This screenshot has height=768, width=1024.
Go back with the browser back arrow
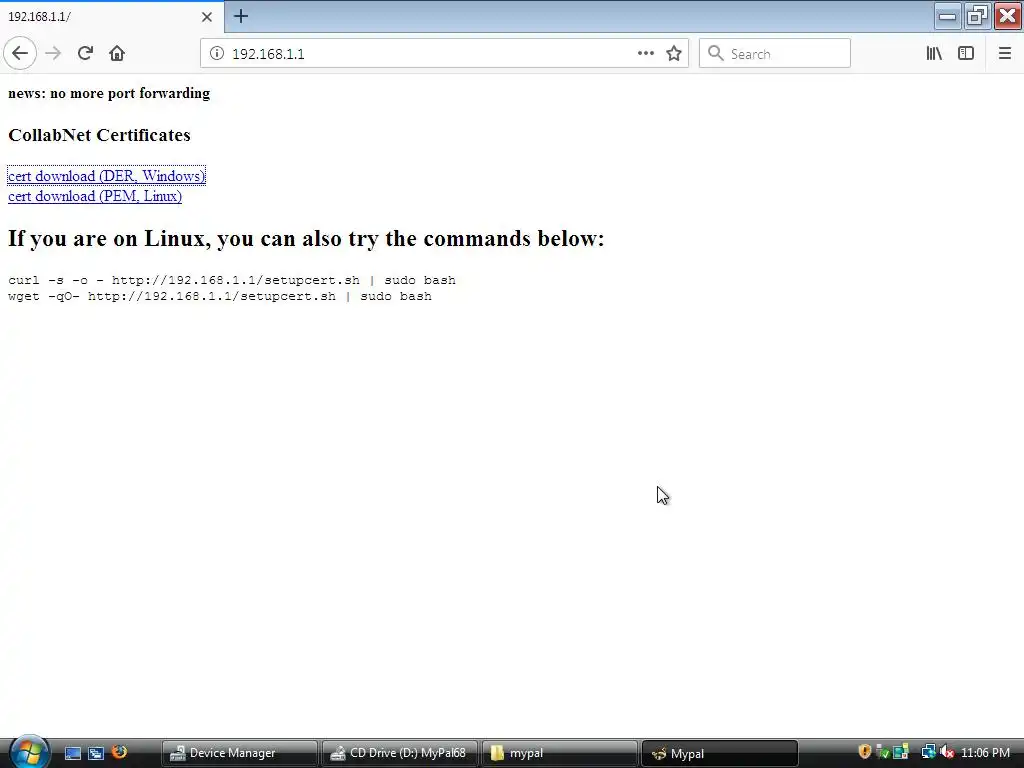20,54
